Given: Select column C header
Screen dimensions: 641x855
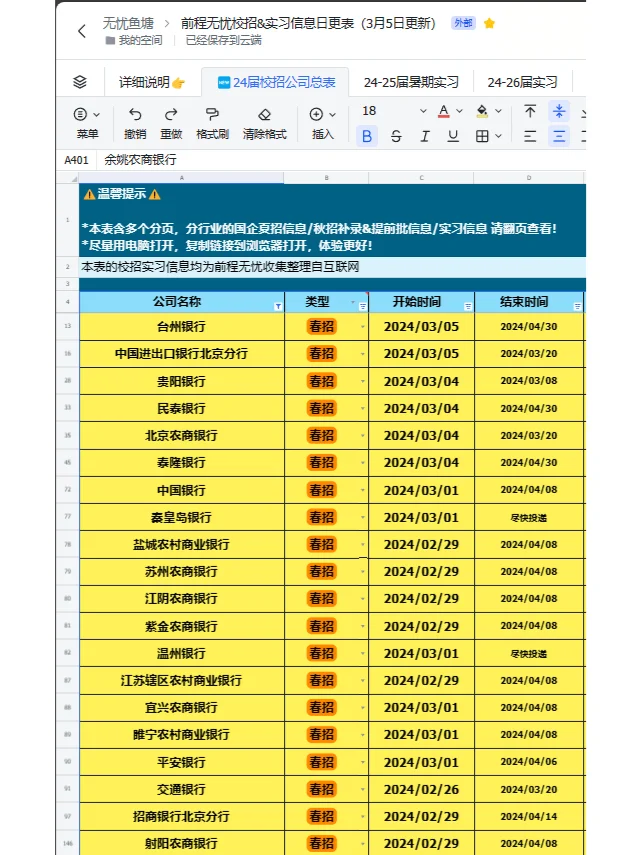Looking at the screenshot, I should click(421, 178).
